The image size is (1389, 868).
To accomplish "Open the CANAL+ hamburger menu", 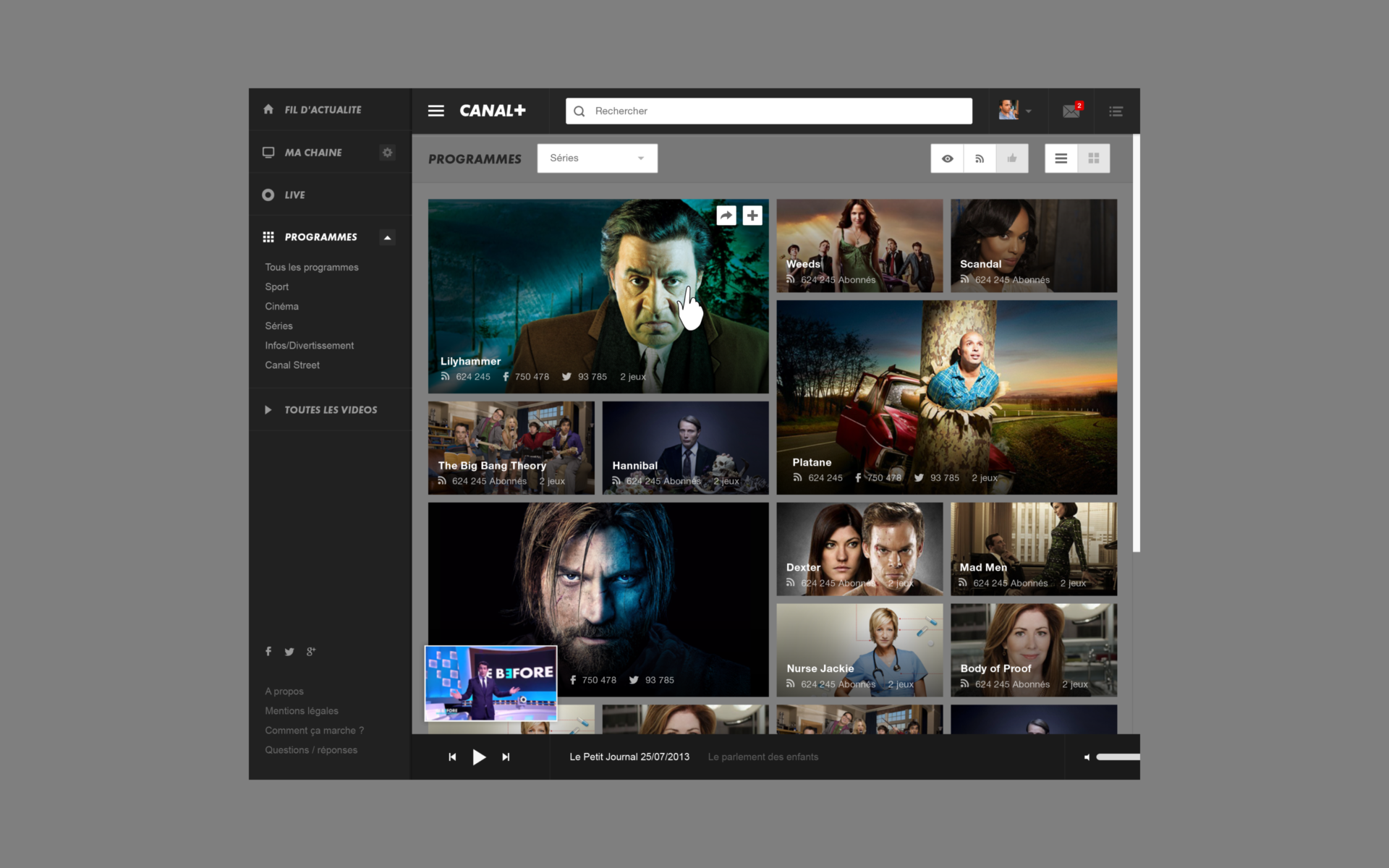I will 436,111.
